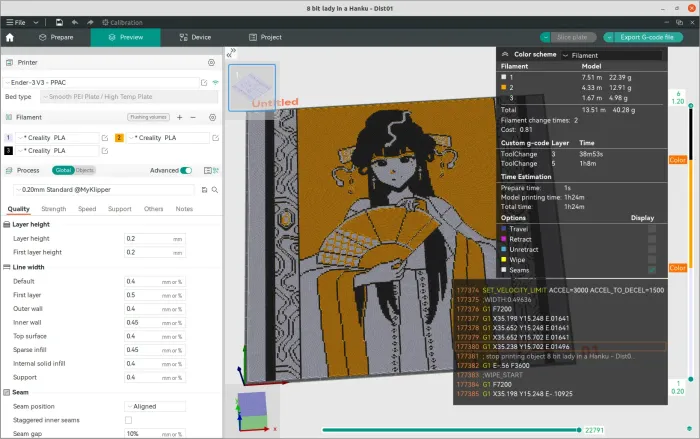The width and height of the screenshot is (700, 439).
Task: Redo the last undone action
Action: 90,22
